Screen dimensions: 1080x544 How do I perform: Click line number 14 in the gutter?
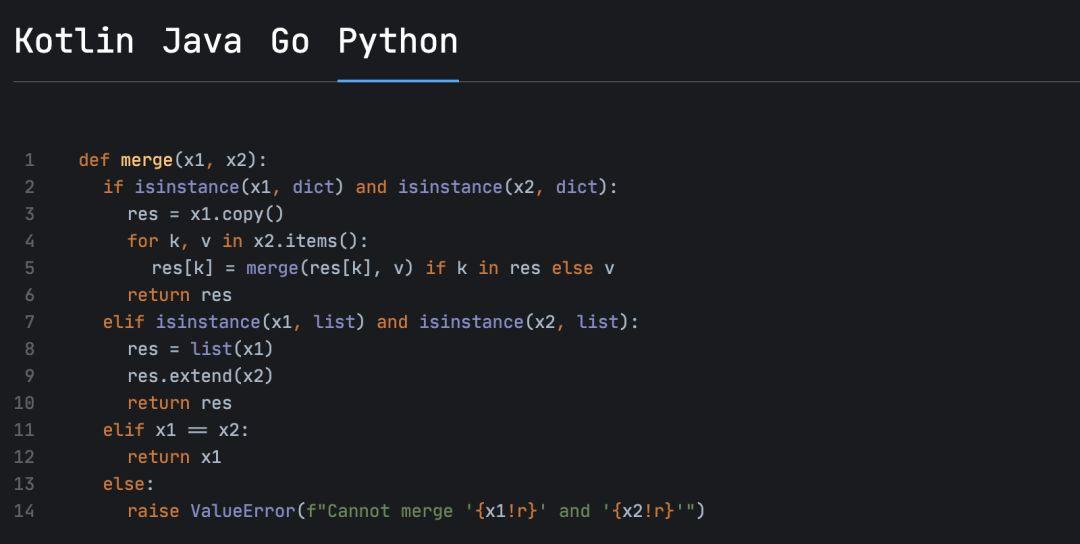[24, 511]
